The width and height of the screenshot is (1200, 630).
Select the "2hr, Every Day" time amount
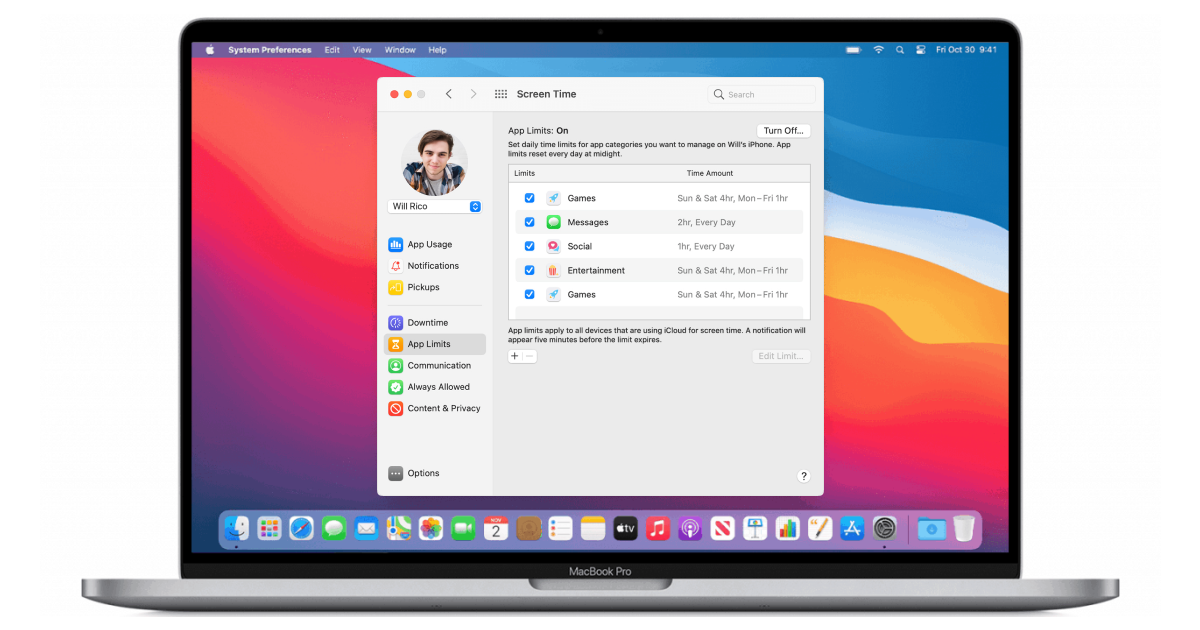coord(706,222)
